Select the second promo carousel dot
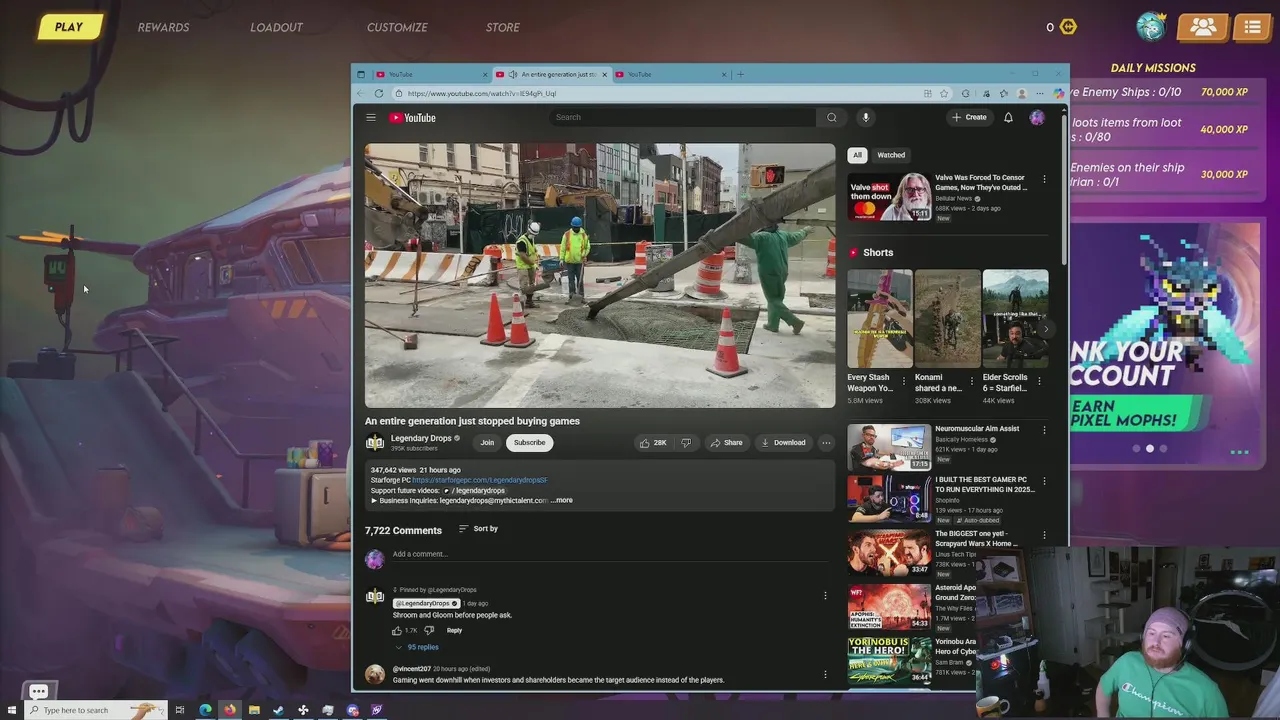 tap(1149, 449)
